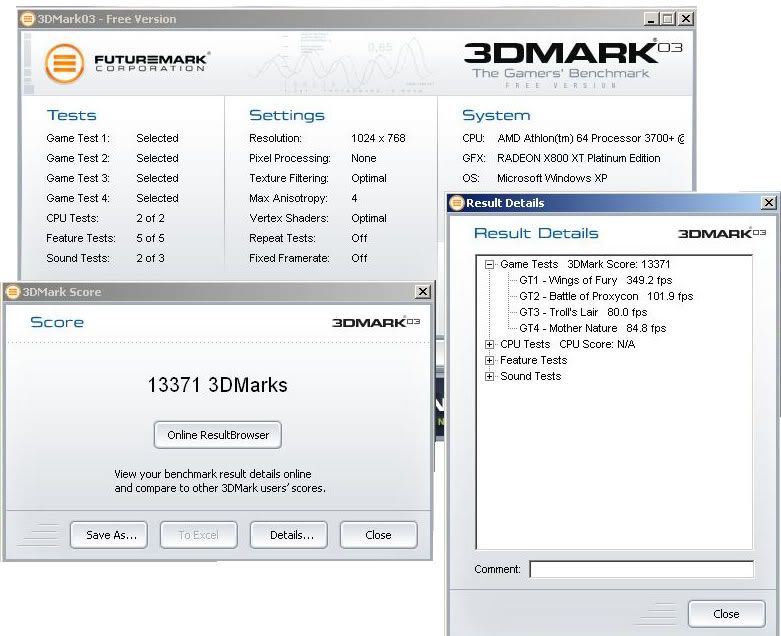
Task: Click the 3DMark Score window title icon
Action: [12, 292]
